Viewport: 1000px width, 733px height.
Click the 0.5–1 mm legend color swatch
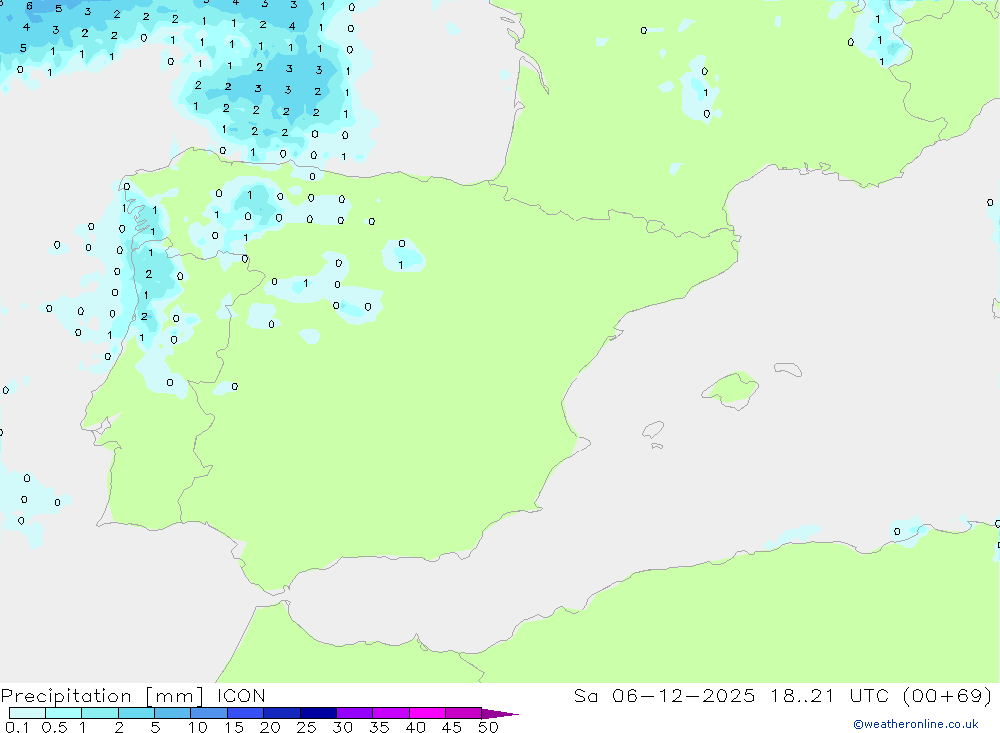(x=64, y=713)
